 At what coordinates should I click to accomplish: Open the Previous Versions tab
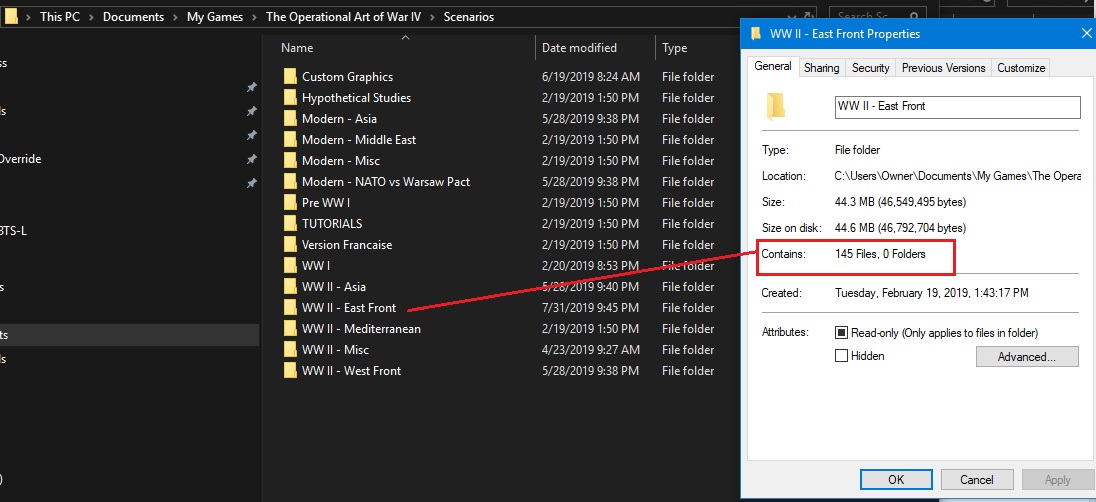943,68
